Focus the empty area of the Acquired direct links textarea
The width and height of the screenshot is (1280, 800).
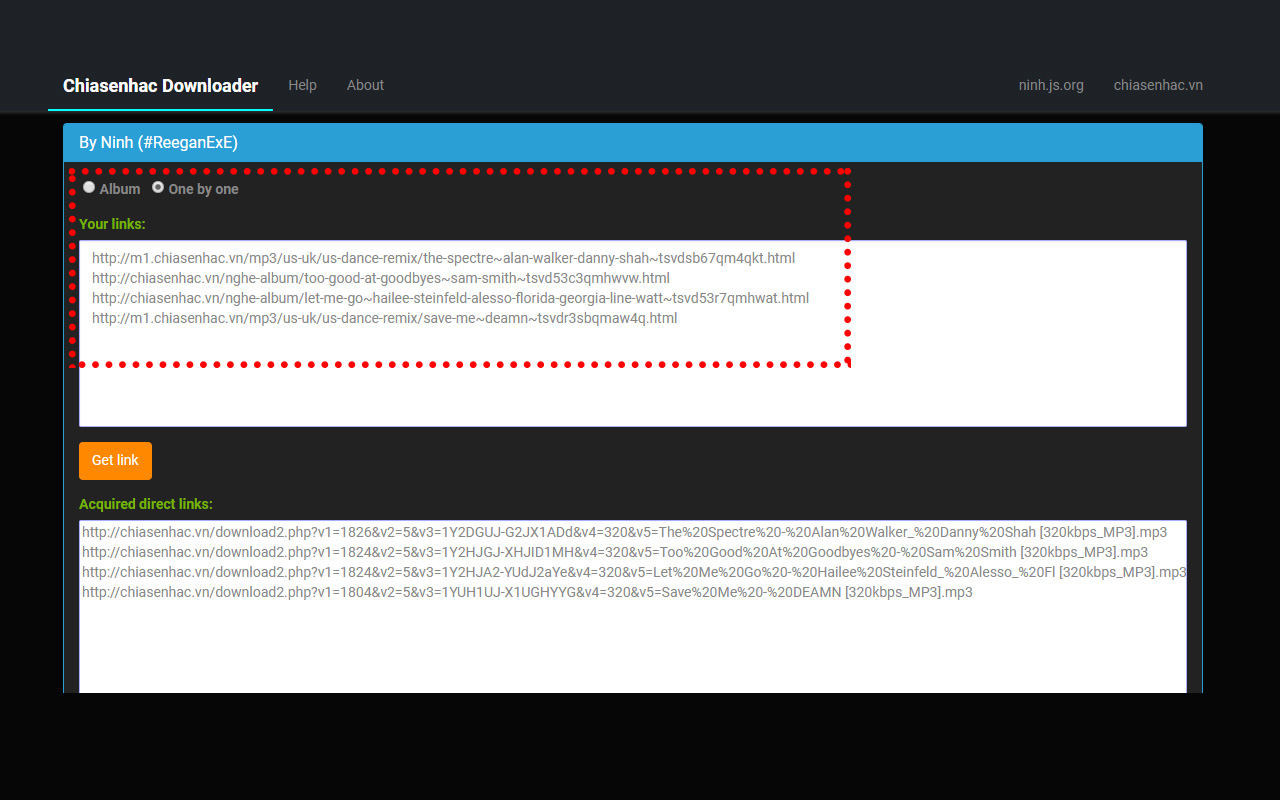(x=633, y=648)
